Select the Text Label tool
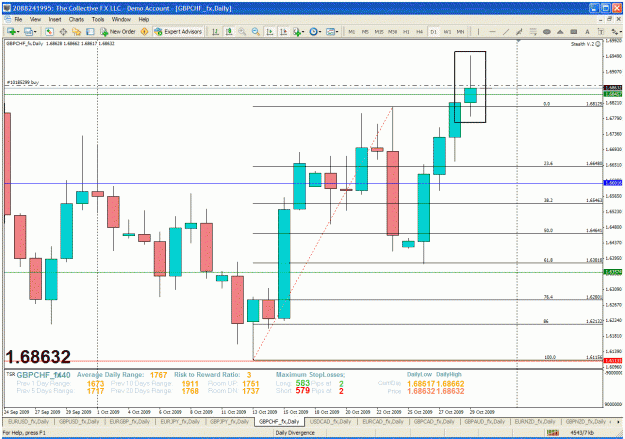 601,31
